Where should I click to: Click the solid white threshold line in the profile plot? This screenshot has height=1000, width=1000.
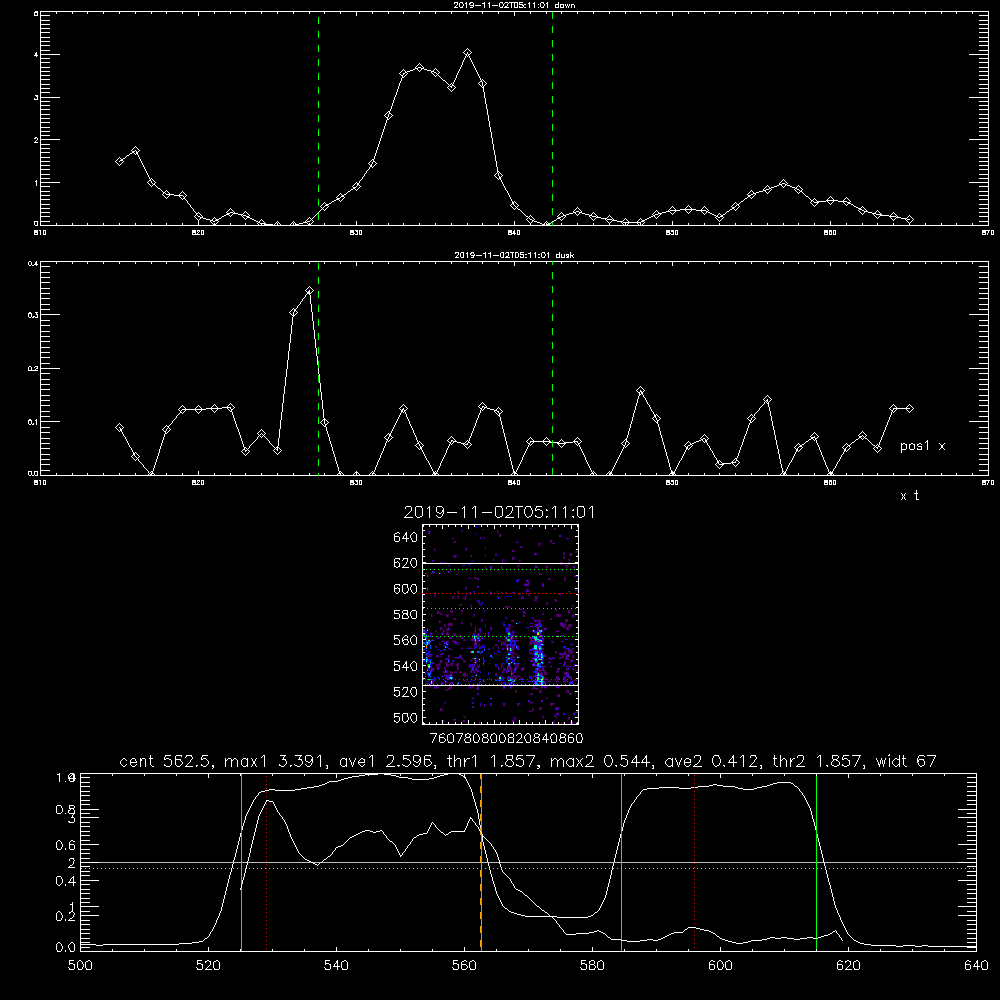[528, 862]
